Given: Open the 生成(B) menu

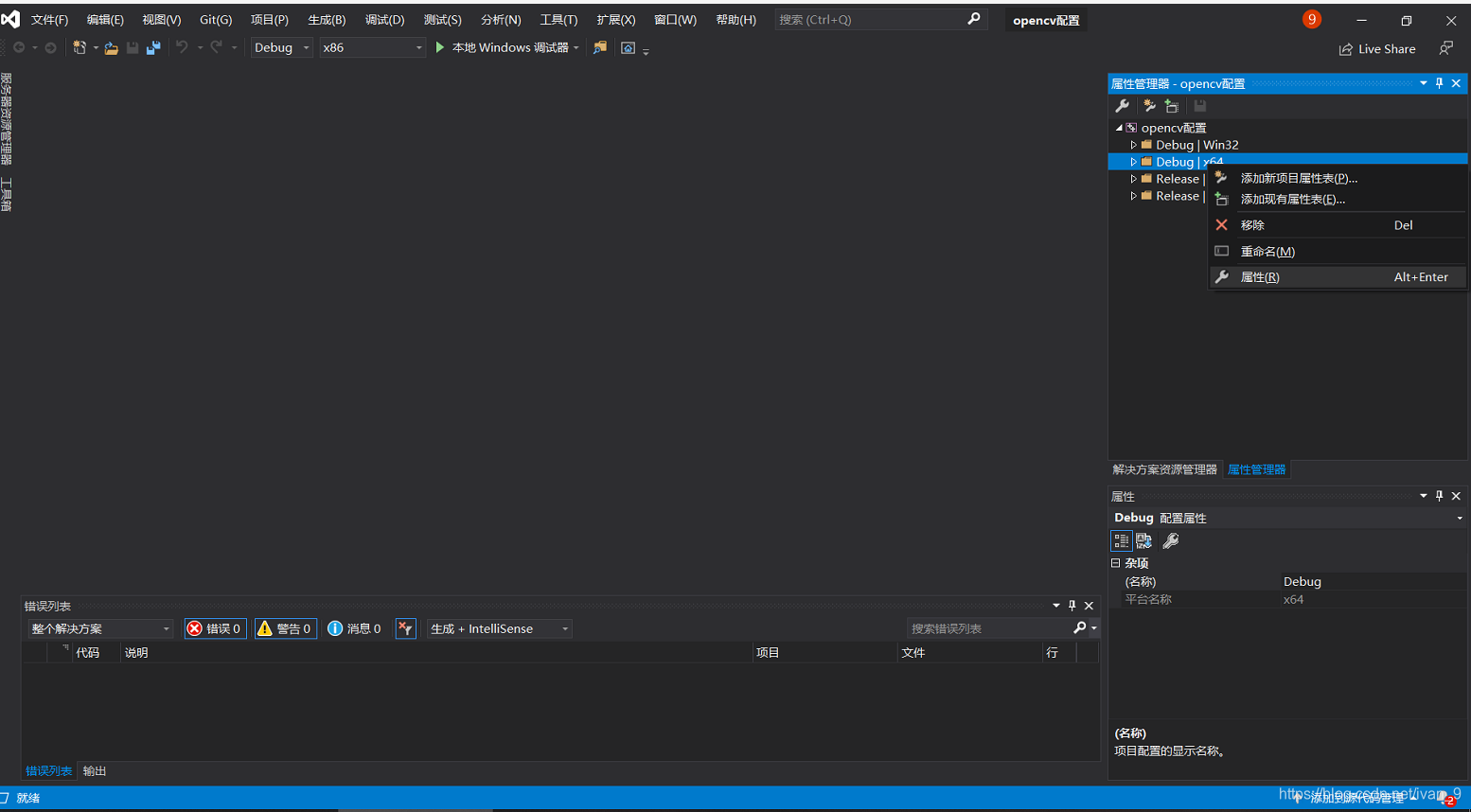Looking at the screenshot, I should click(327, 20).
